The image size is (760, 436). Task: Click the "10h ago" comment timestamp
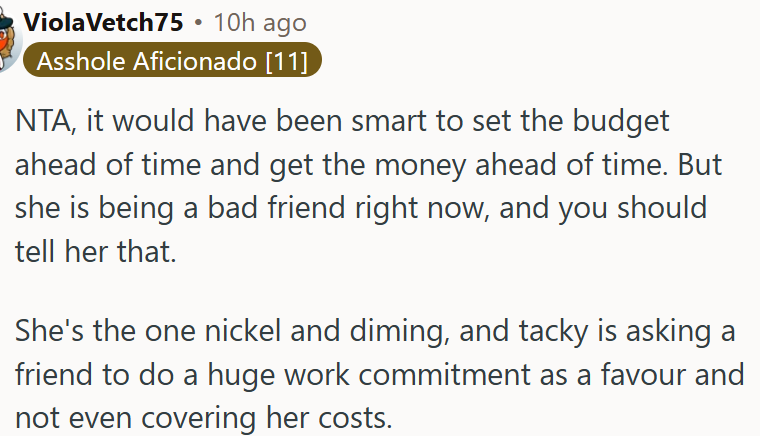260,22
